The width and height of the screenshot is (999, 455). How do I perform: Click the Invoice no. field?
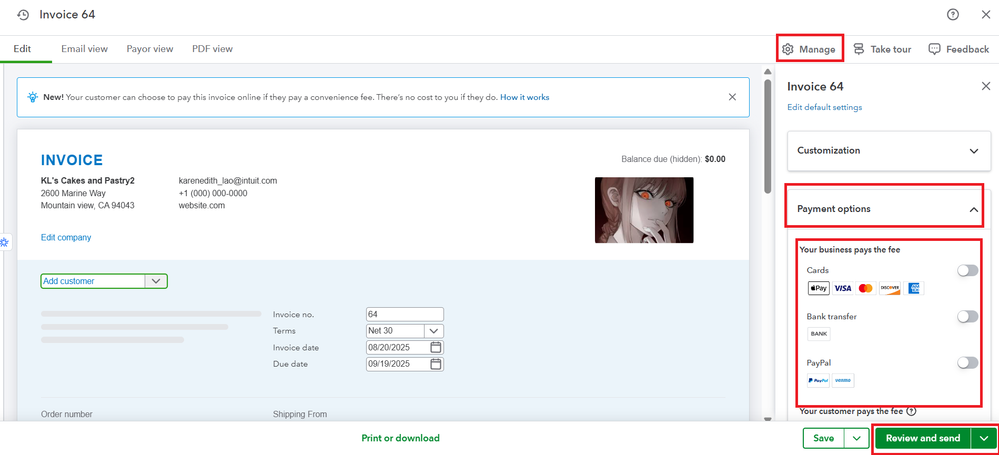tap(405, 314)
